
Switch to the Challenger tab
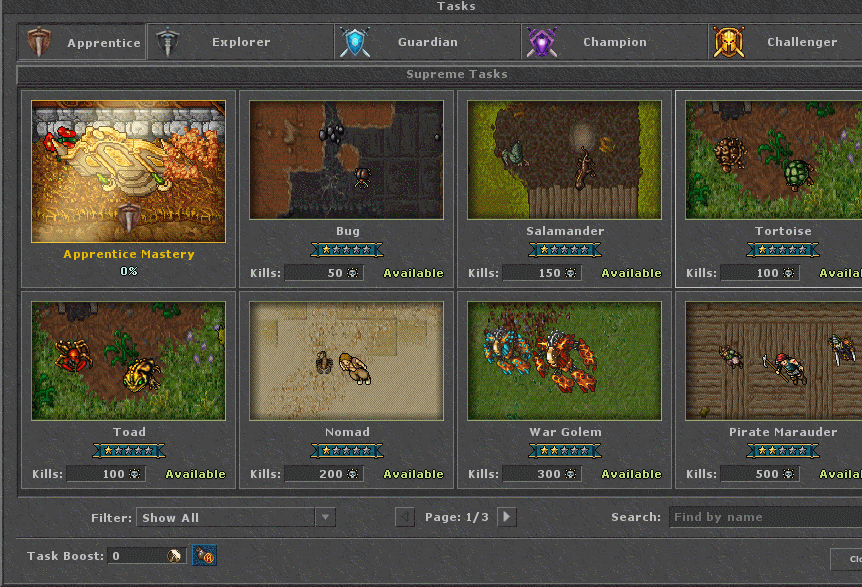click(786, 42)
